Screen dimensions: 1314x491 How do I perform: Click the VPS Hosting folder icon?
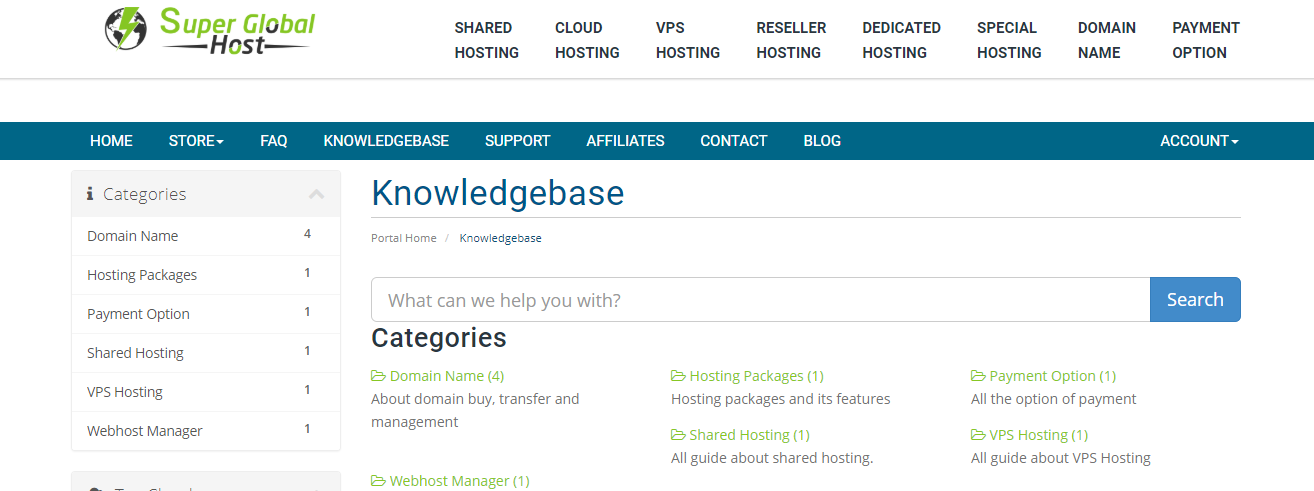(x=978, y=435)
